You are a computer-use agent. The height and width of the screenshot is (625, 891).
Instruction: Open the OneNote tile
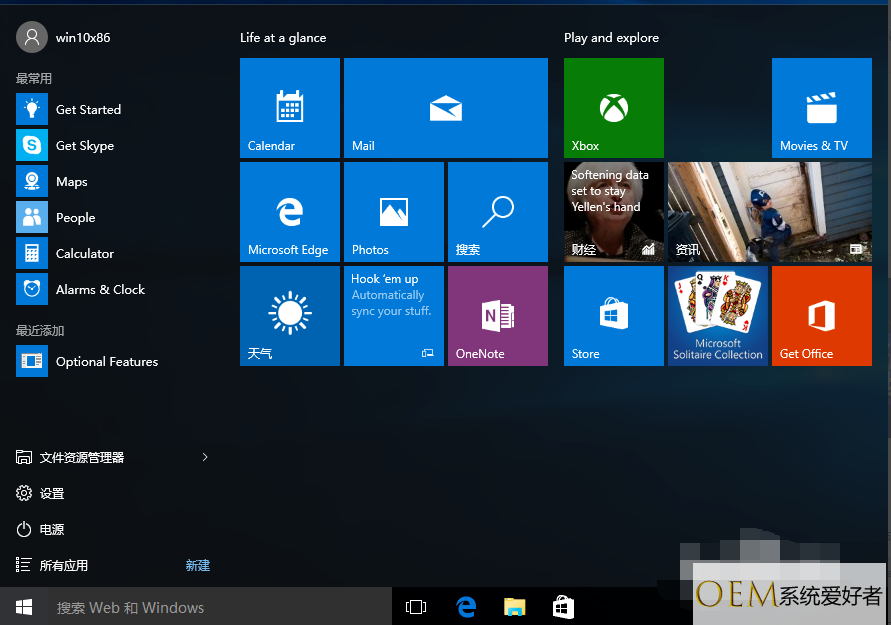point(497,315)
